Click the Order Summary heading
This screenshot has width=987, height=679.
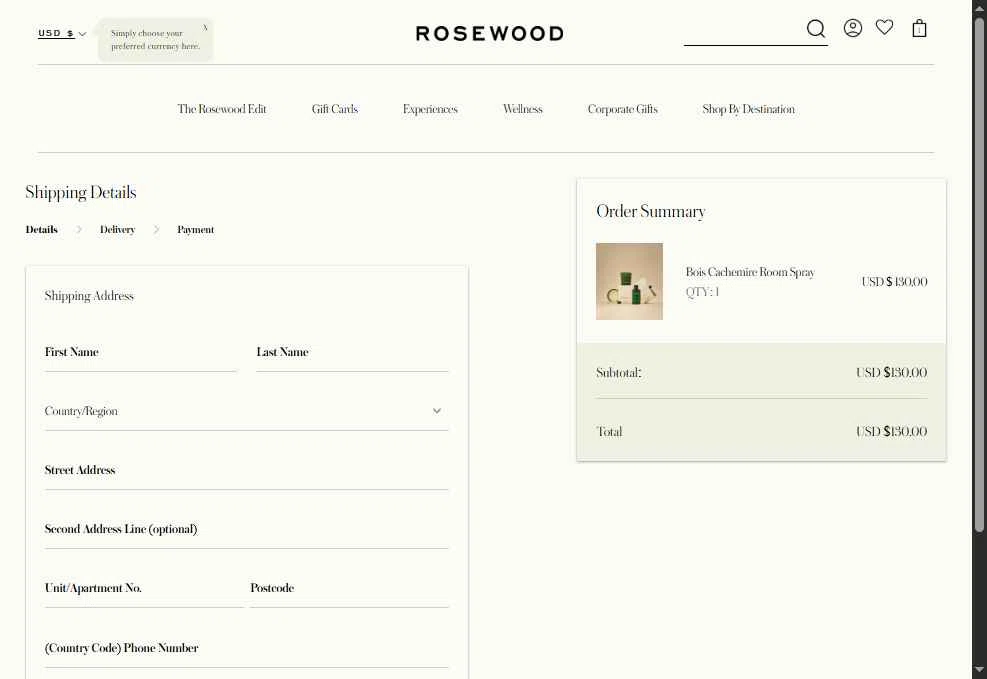coord(651,211)
